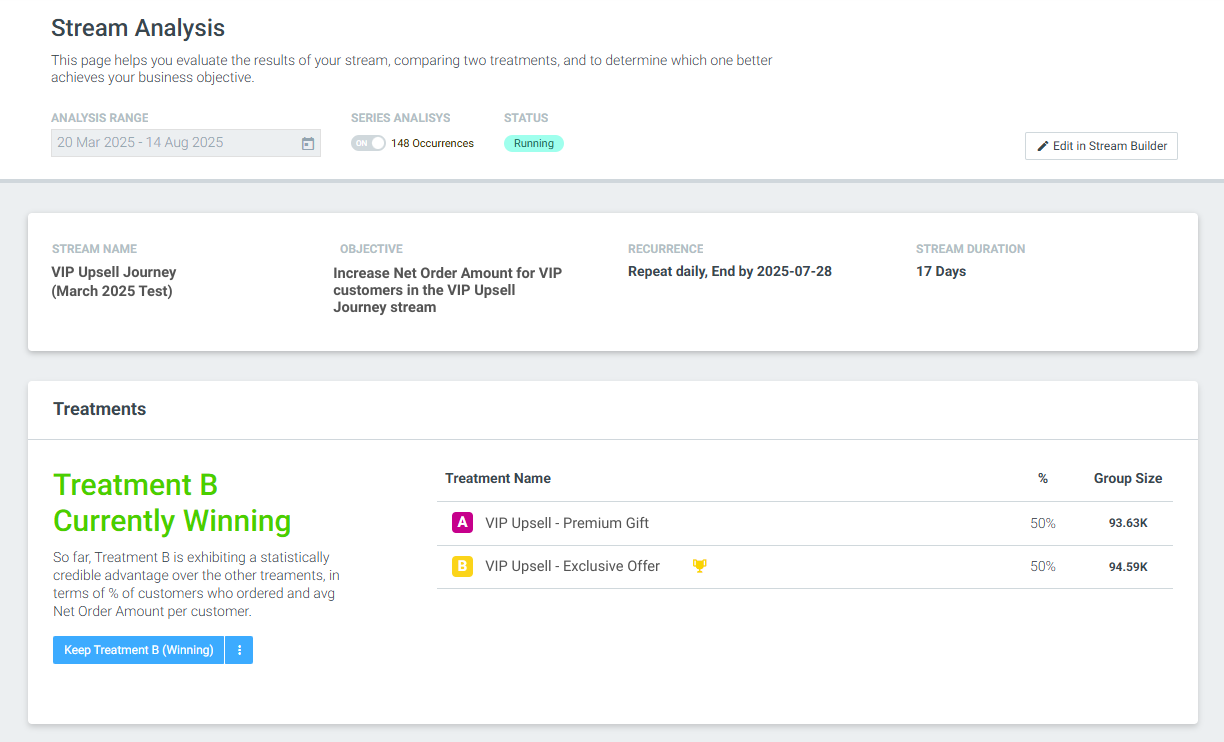
Task: Click the Keep Treatment B (Winning) button
Action: pyautogui.click(x=139, y=650)
